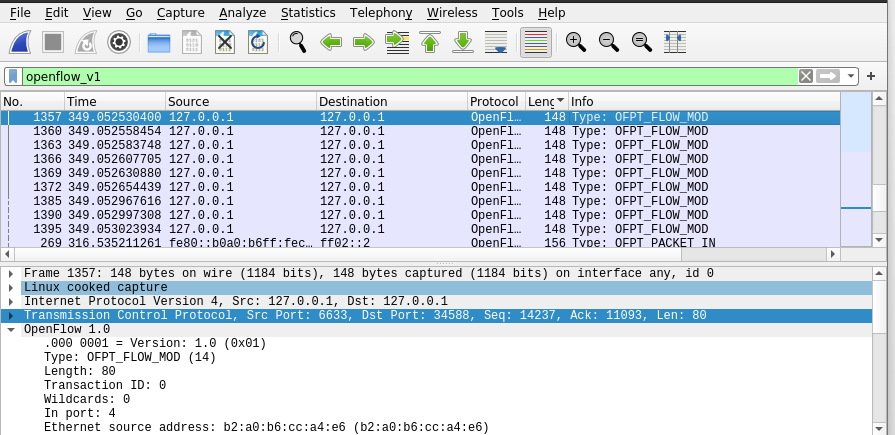895x435 pixels.
Task: Expand Transmission Control Protocol details
Action: click(10, 315)
